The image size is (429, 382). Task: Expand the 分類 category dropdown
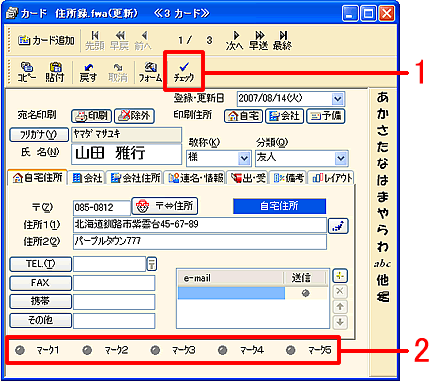[x=341, y=158]
